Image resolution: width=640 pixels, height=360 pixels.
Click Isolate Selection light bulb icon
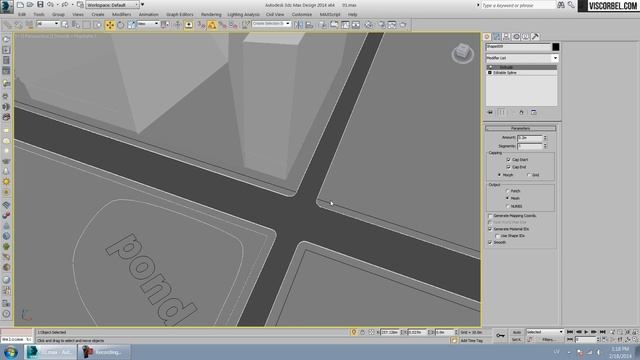pos(353,332)
